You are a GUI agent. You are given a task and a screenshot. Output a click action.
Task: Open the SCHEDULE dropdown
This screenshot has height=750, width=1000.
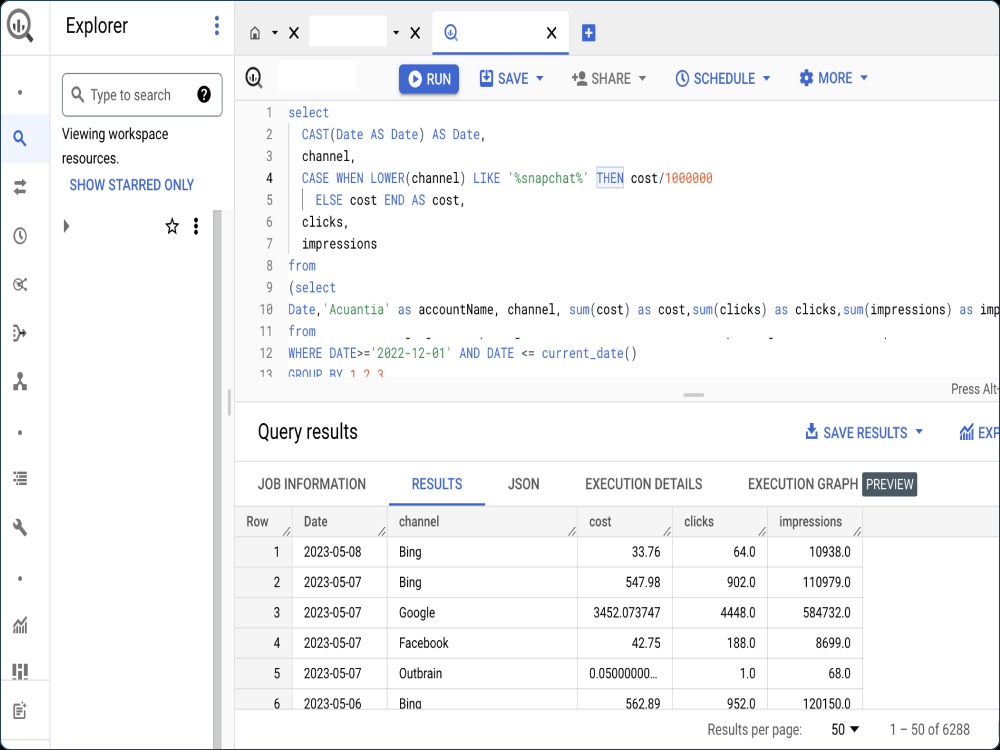pyautogui.click(x=723, y=78)
